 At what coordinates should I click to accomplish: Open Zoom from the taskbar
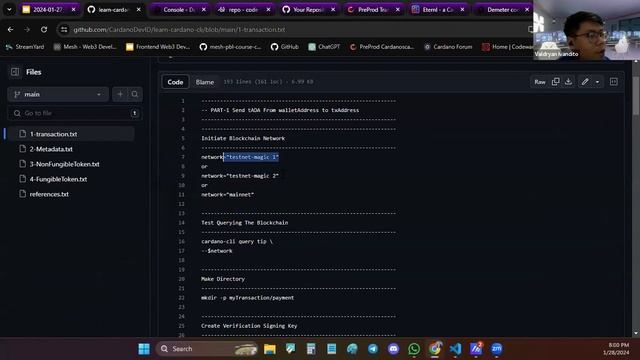(497, 349)
